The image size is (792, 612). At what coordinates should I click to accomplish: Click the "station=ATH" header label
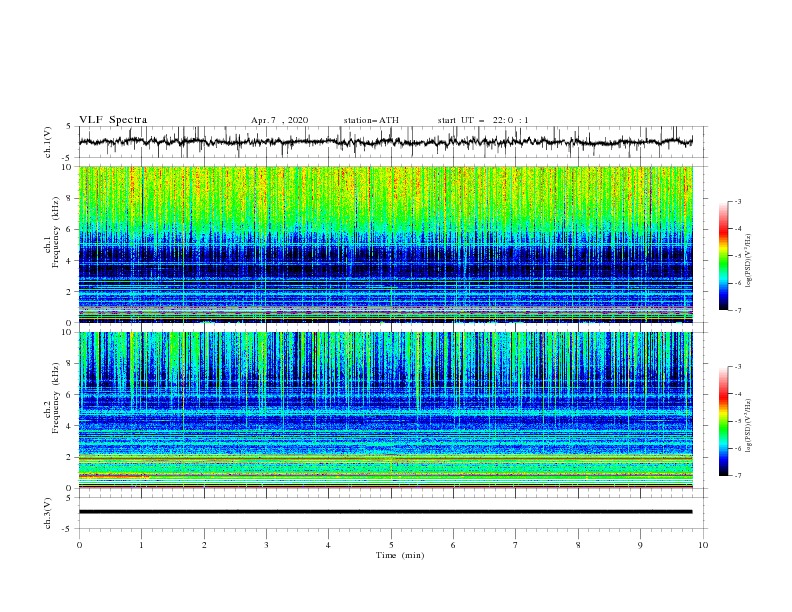371,120
